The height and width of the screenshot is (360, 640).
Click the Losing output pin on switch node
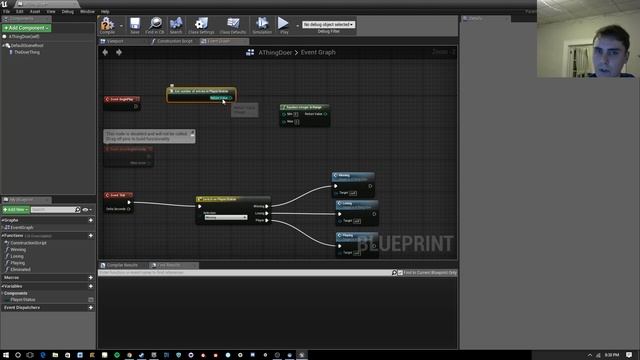[267, 213]
